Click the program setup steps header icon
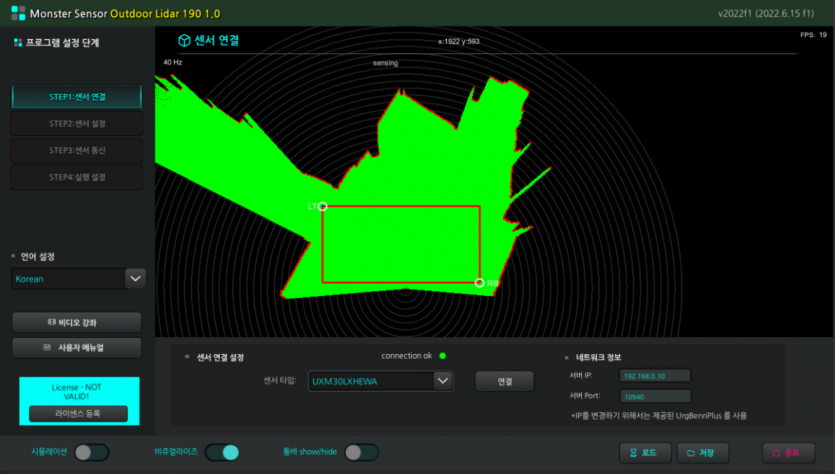 pos(18,43)
